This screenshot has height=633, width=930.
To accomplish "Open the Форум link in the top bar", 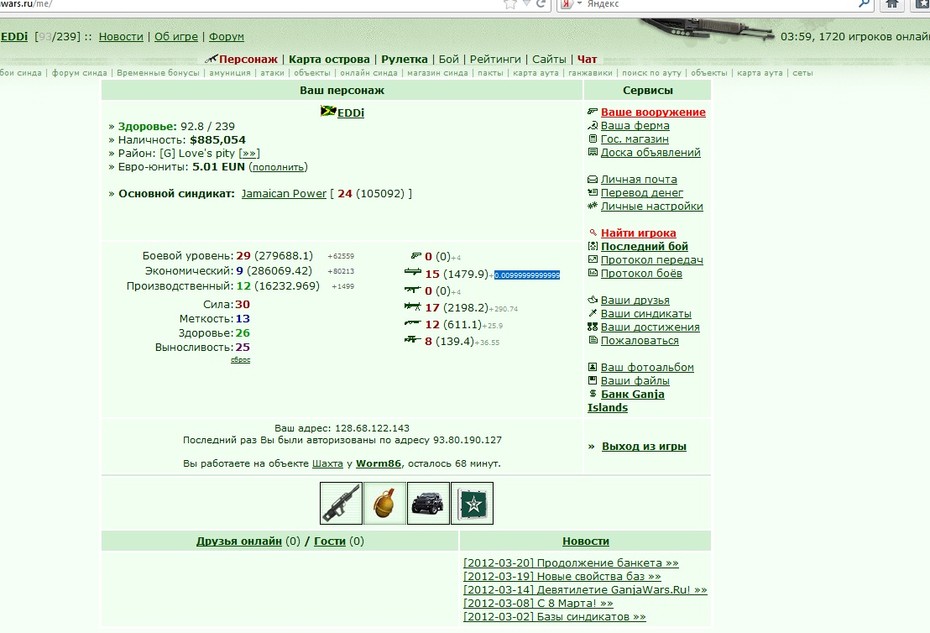I will pyautogui.click(x=227, y=37).
